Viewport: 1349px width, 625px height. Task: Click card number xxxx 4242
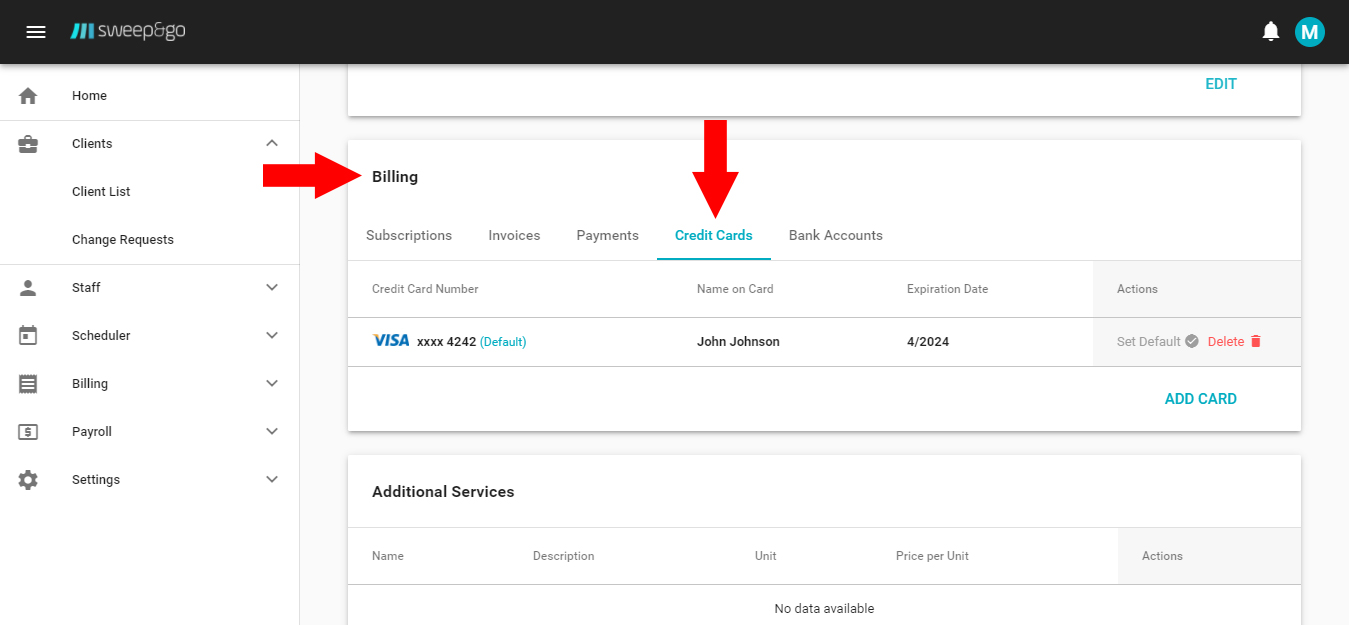[x=446, y=342]
